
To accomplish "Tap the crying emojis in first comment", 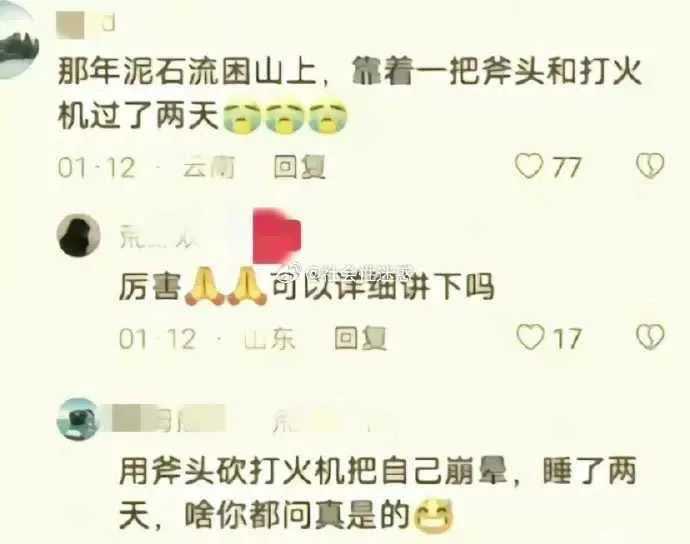I will pos(285,118).
